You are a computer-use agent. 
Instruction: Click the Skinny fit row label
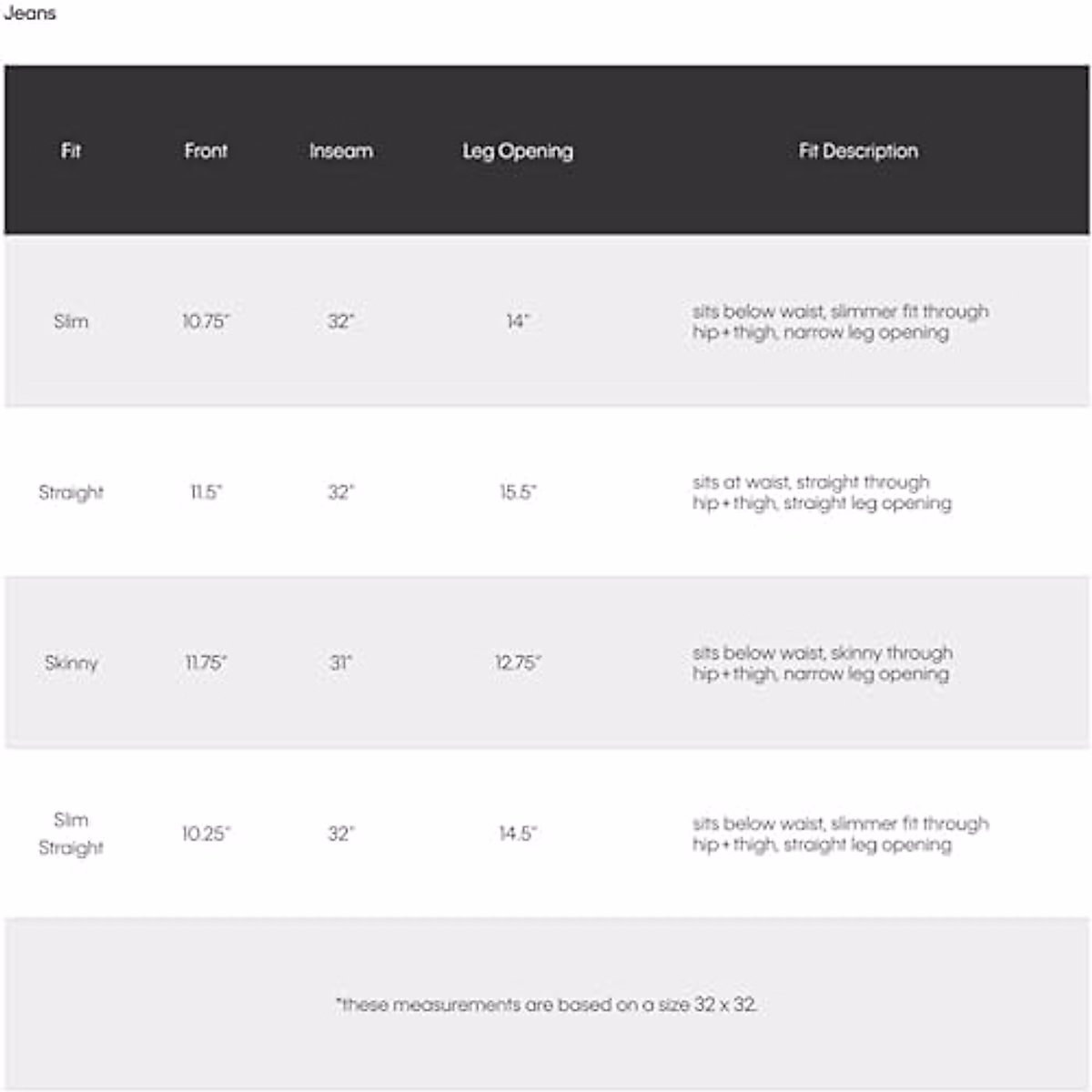[x=71, y=662]
